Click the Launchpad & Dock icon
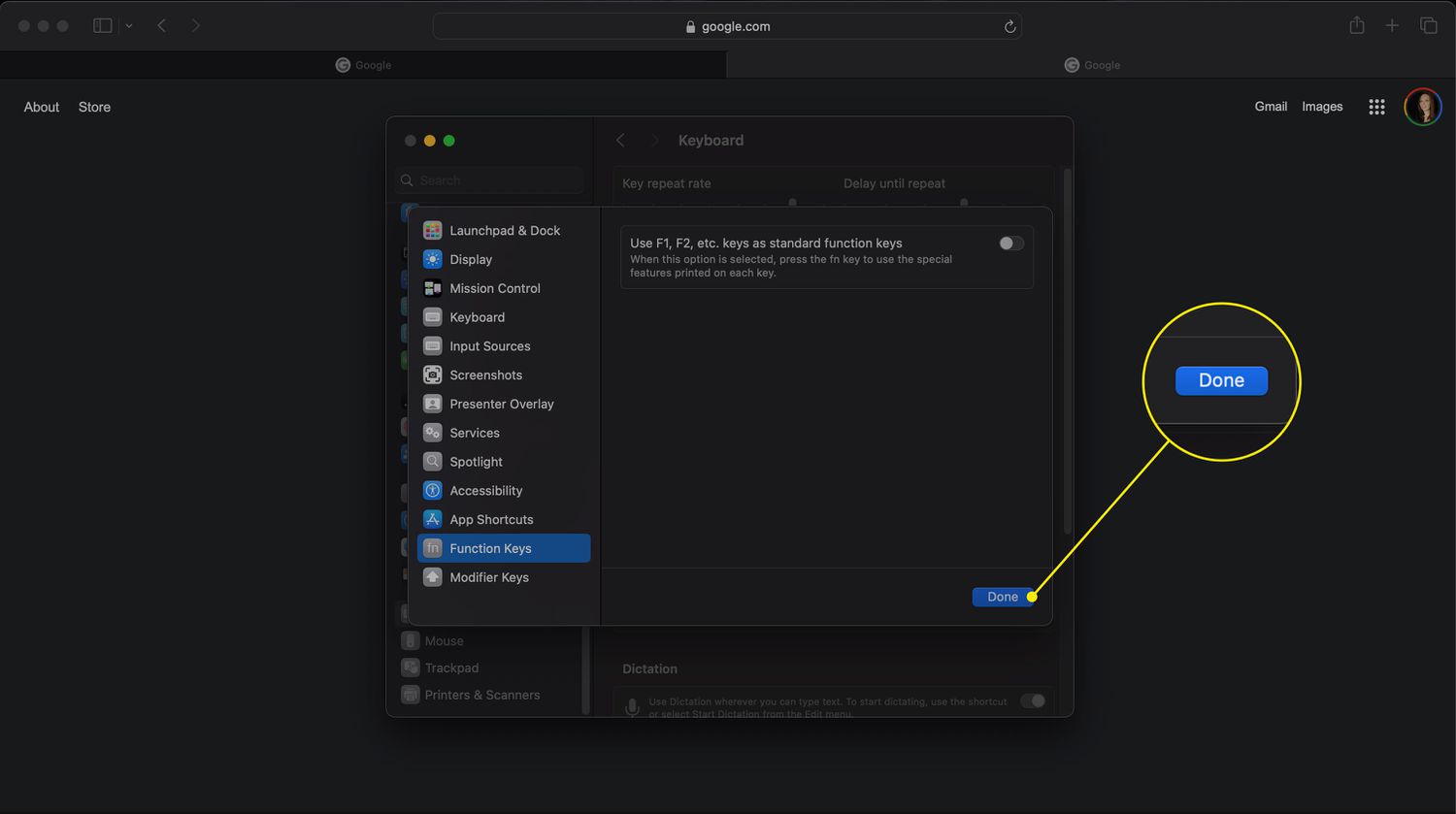Image resolution: width=1456 pixels, height=814 pixels. [433, 231]
